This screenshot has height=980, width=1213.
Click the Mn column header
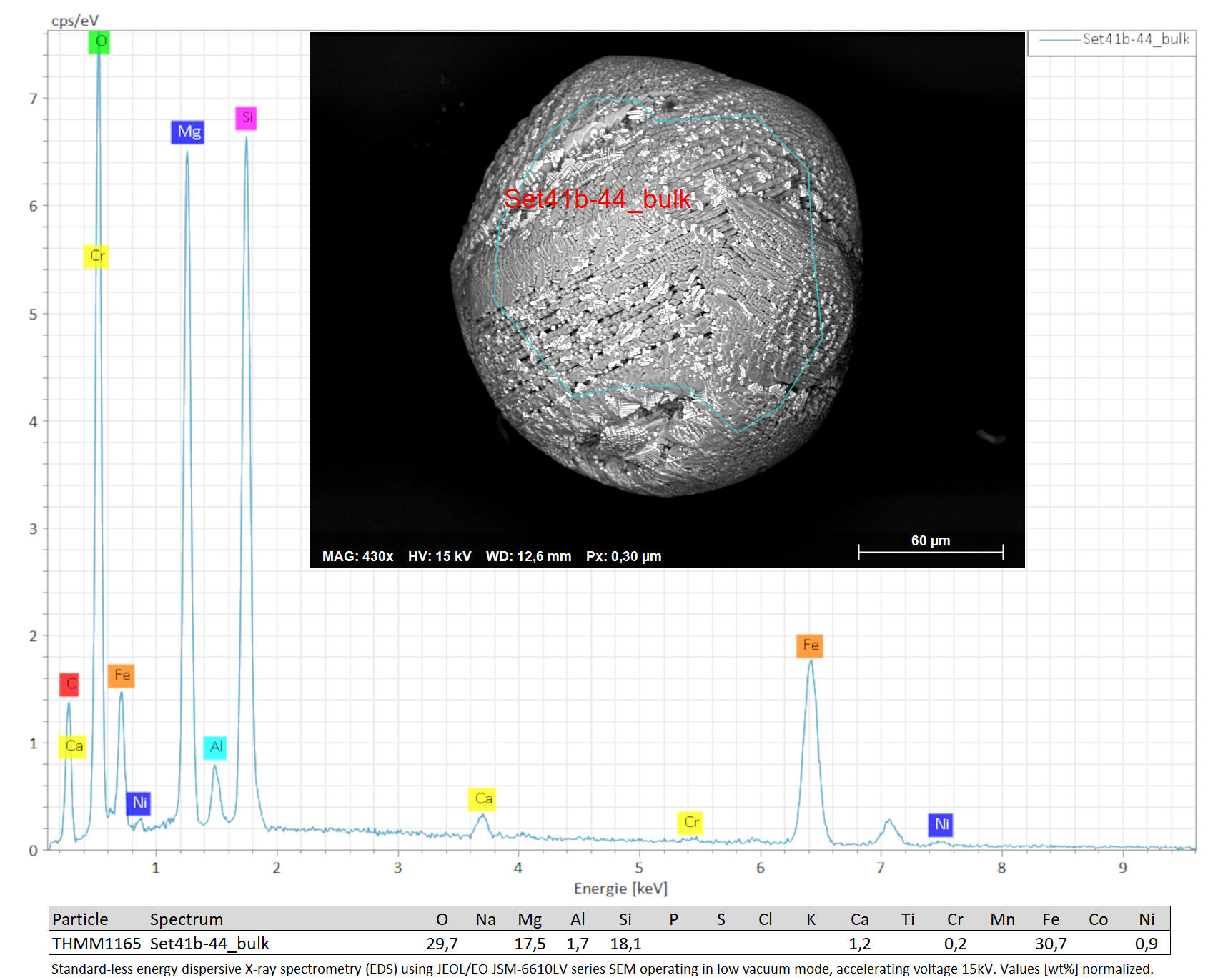[x=1002, y=919]
